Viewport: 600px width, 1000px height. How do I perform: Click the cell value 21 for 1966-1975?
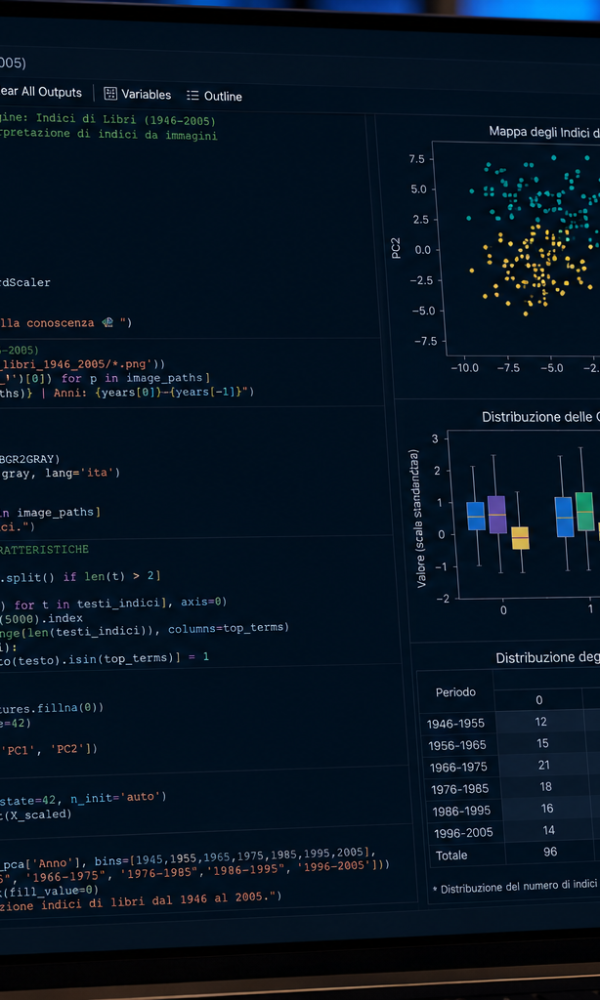544,765
